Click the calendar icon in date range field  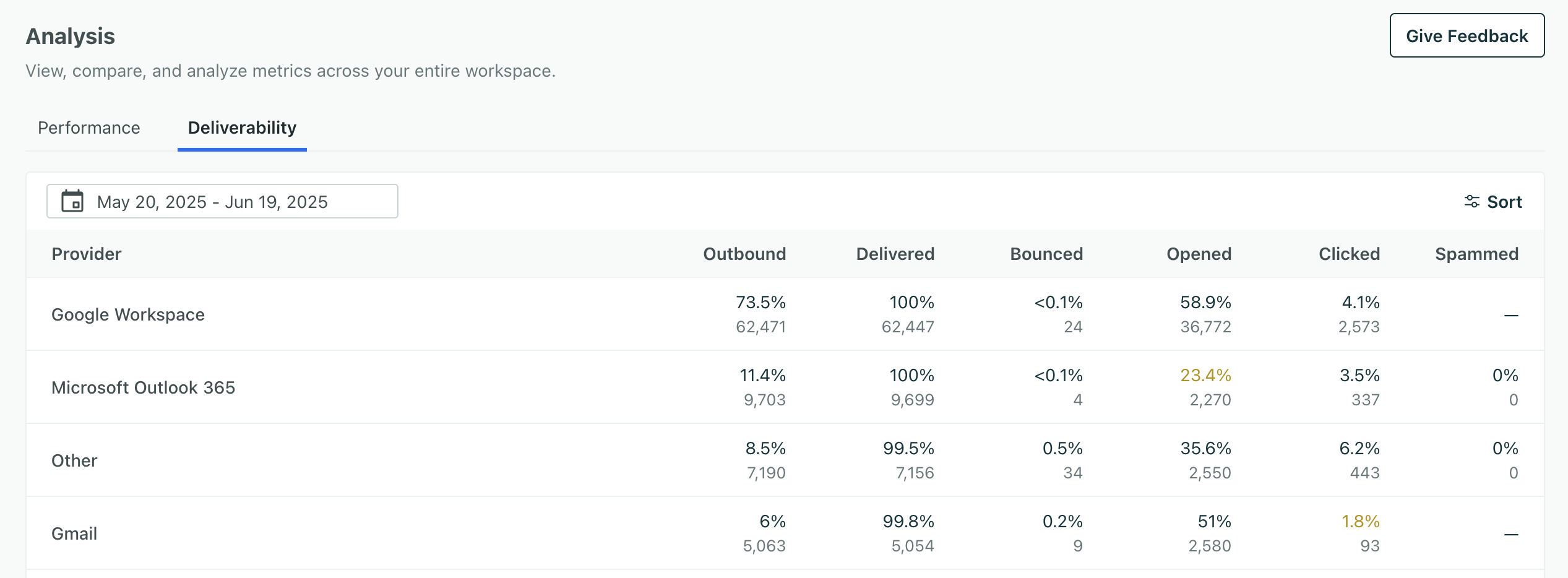click(x=72, y=201)
